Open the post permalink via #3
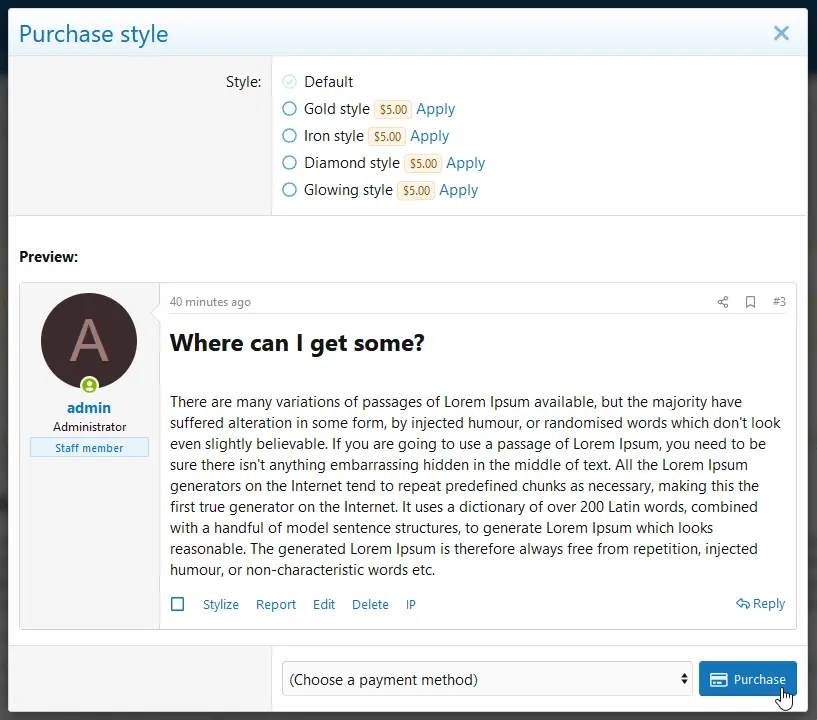This screenshot has height=720, width=817. coord(779,301)
